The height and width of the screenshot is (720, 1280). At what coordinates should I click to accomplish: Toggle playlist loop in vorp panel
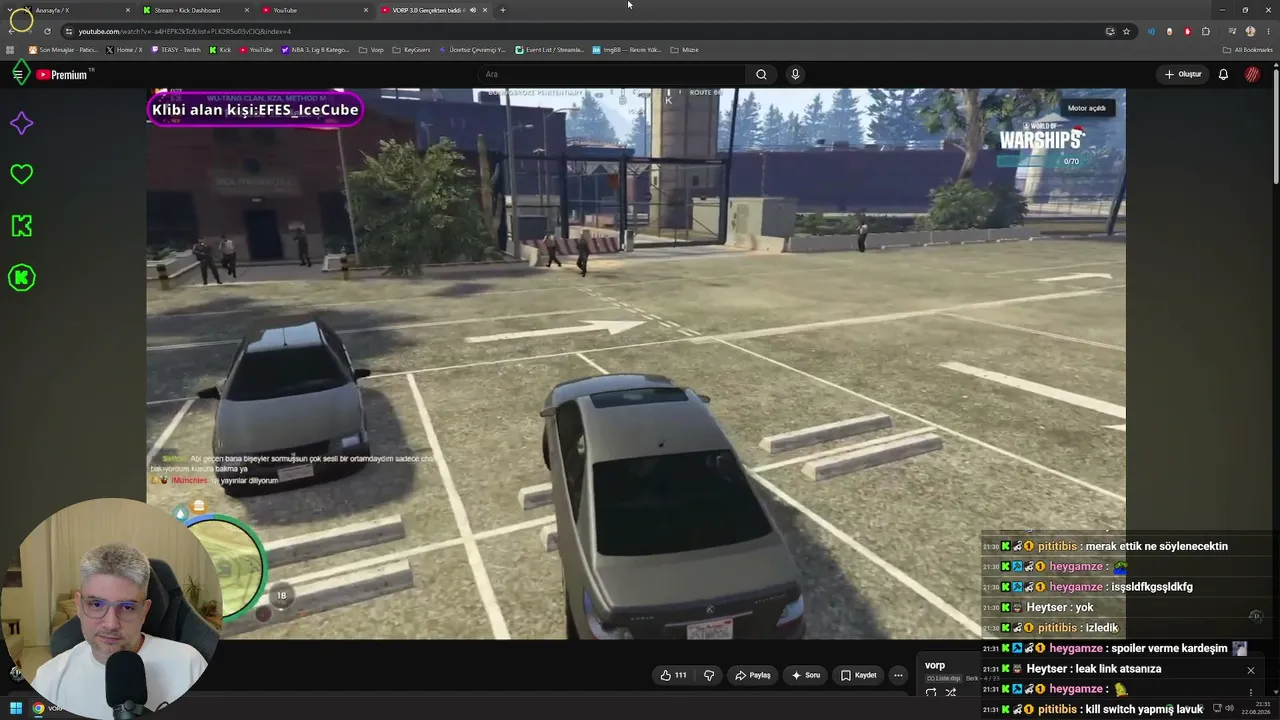point(931,692)
